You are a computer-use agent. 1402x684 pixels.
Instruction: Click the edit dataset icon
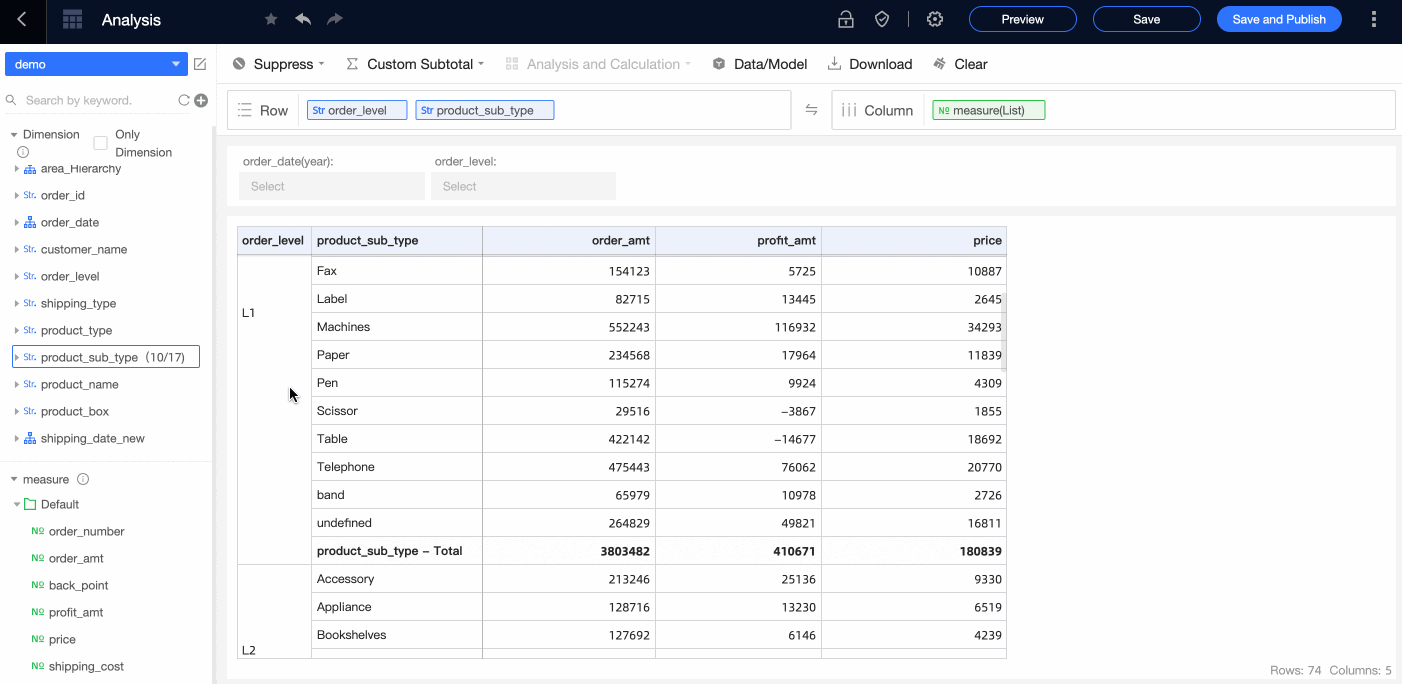click(200, 64)
